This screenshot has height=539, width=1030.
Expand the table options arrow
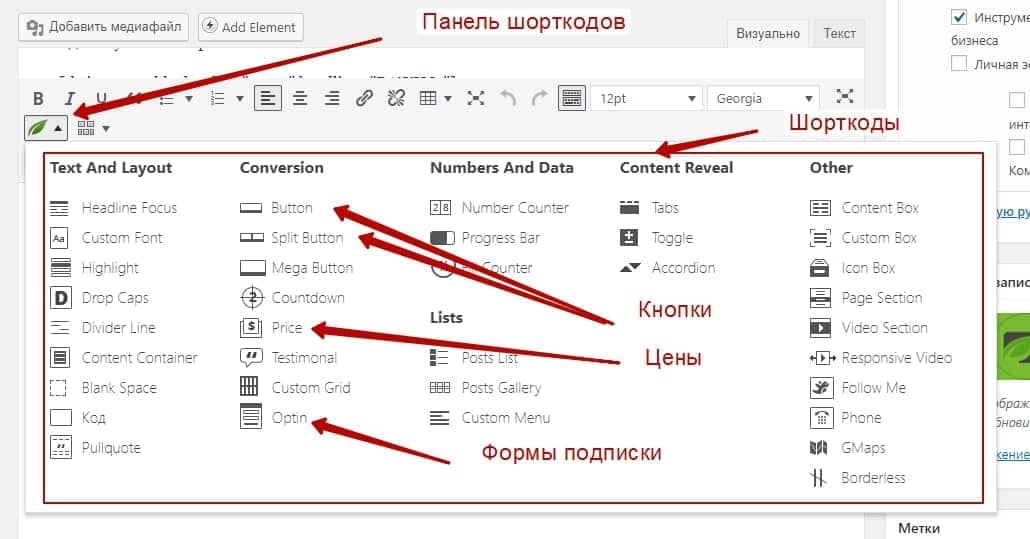coord(448,99)
